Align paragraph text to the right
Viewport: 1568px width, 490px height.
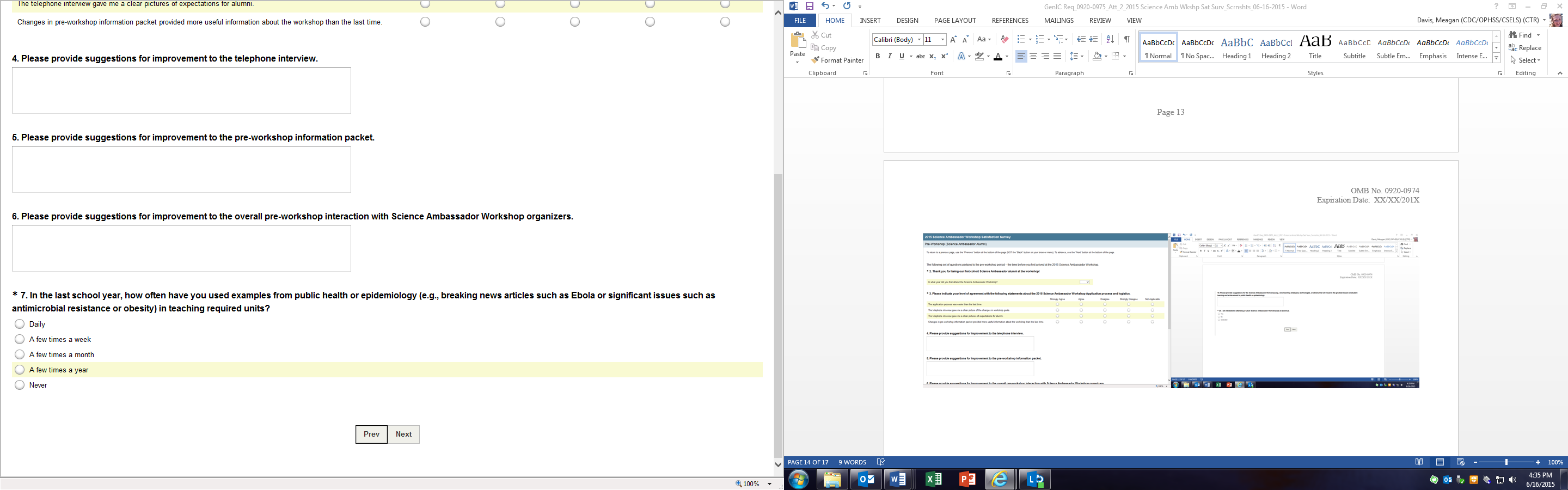coord(1045,56)
